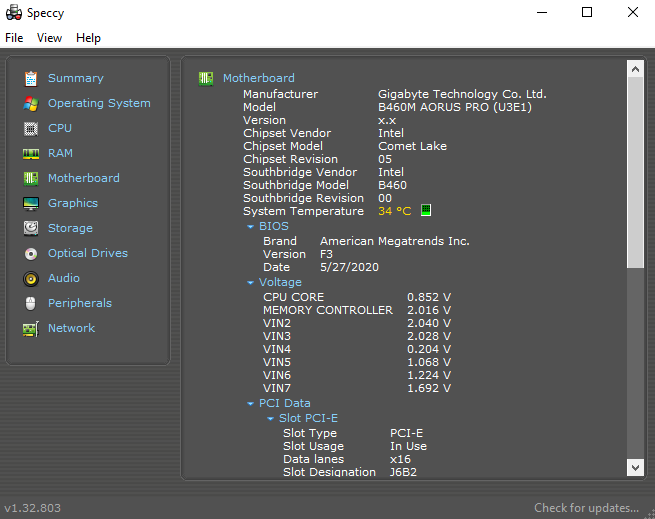The width and height of the screenshot is (655, 519).
Task: Click Southbridge Model value B460
Action: pos(392,185)
